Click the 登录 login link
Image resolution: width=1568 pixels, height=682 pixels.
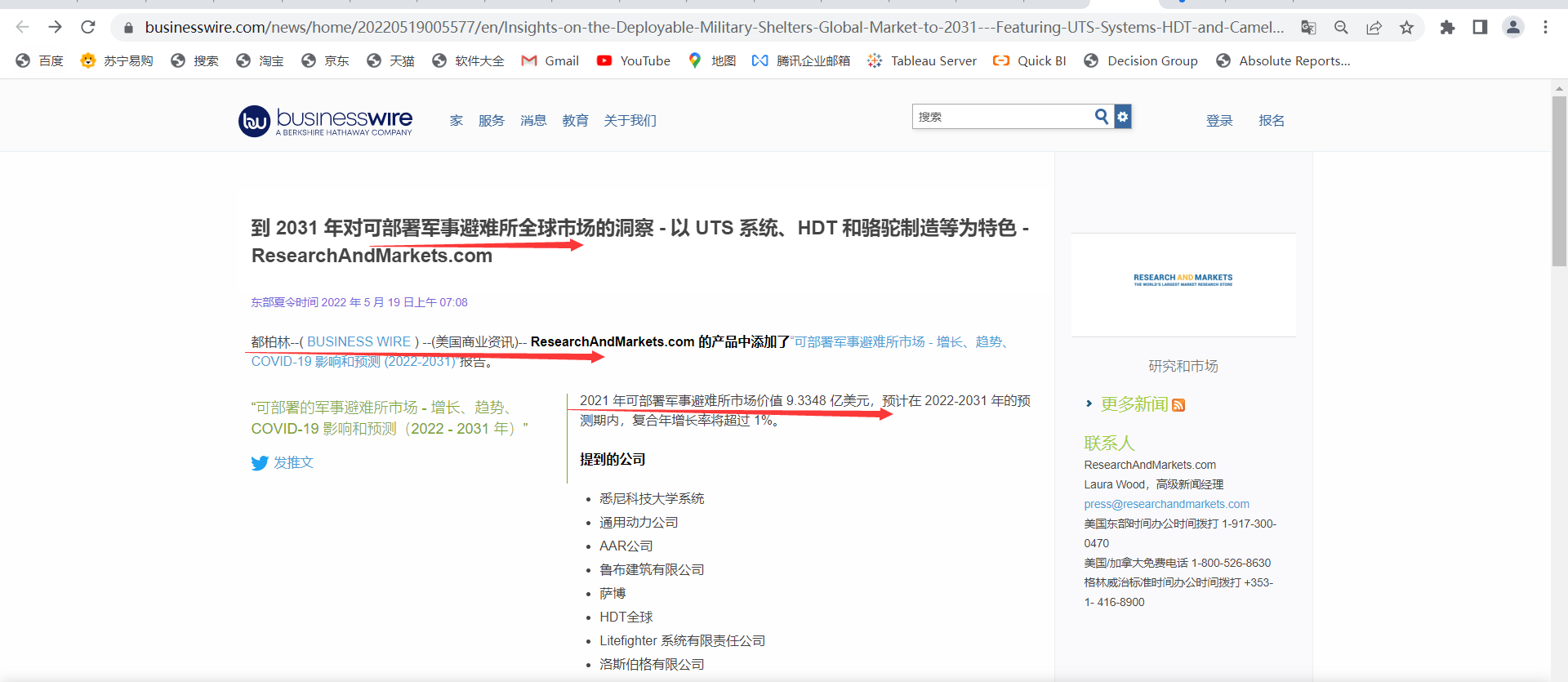(1219, 121)
